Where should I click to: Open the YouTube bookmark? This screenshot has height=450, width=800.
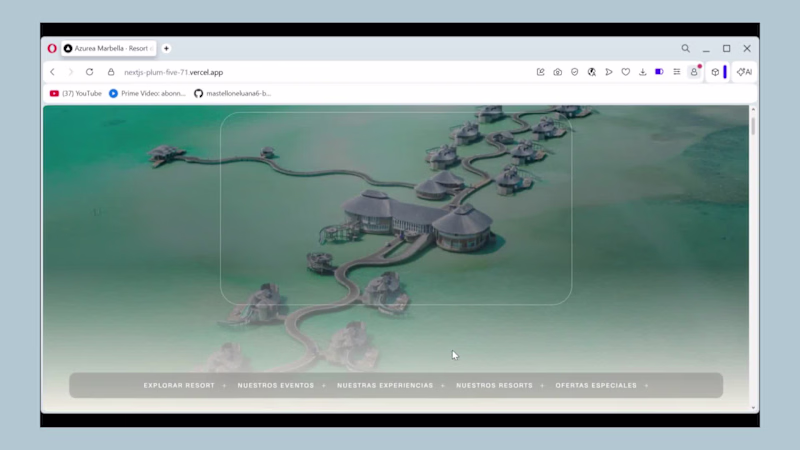[76, 93]
